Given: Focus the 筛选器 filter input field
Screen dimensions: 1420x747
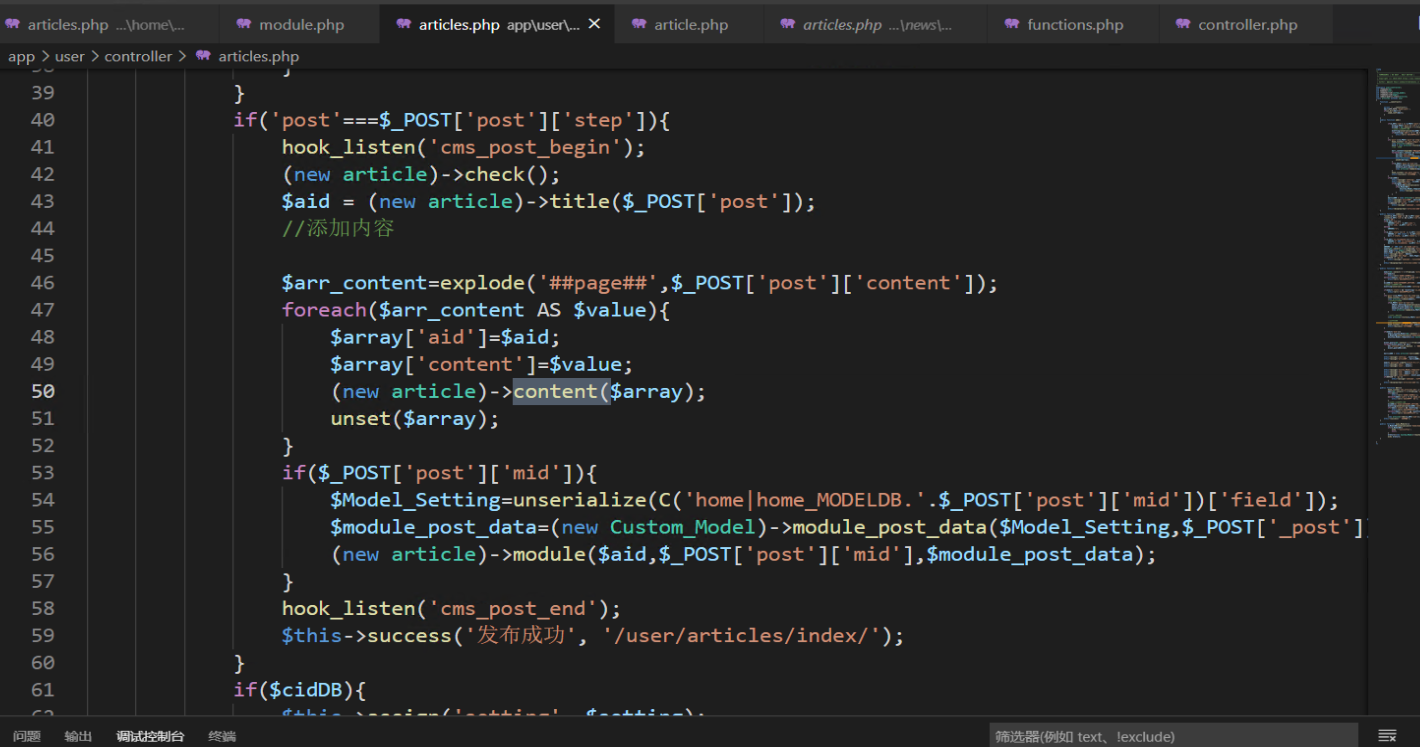Looking at the screenshot, I should (1173, 736).
